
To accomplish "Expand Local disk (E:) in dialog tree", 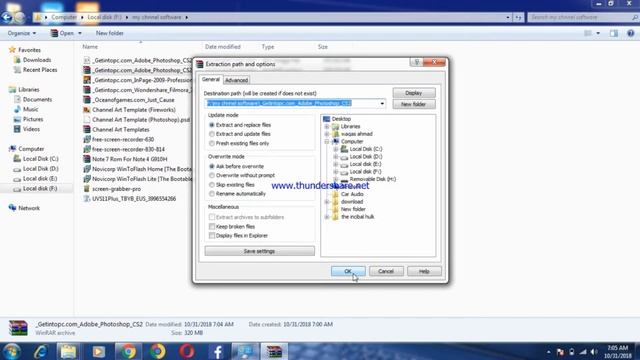I will (x=336, y=164).
